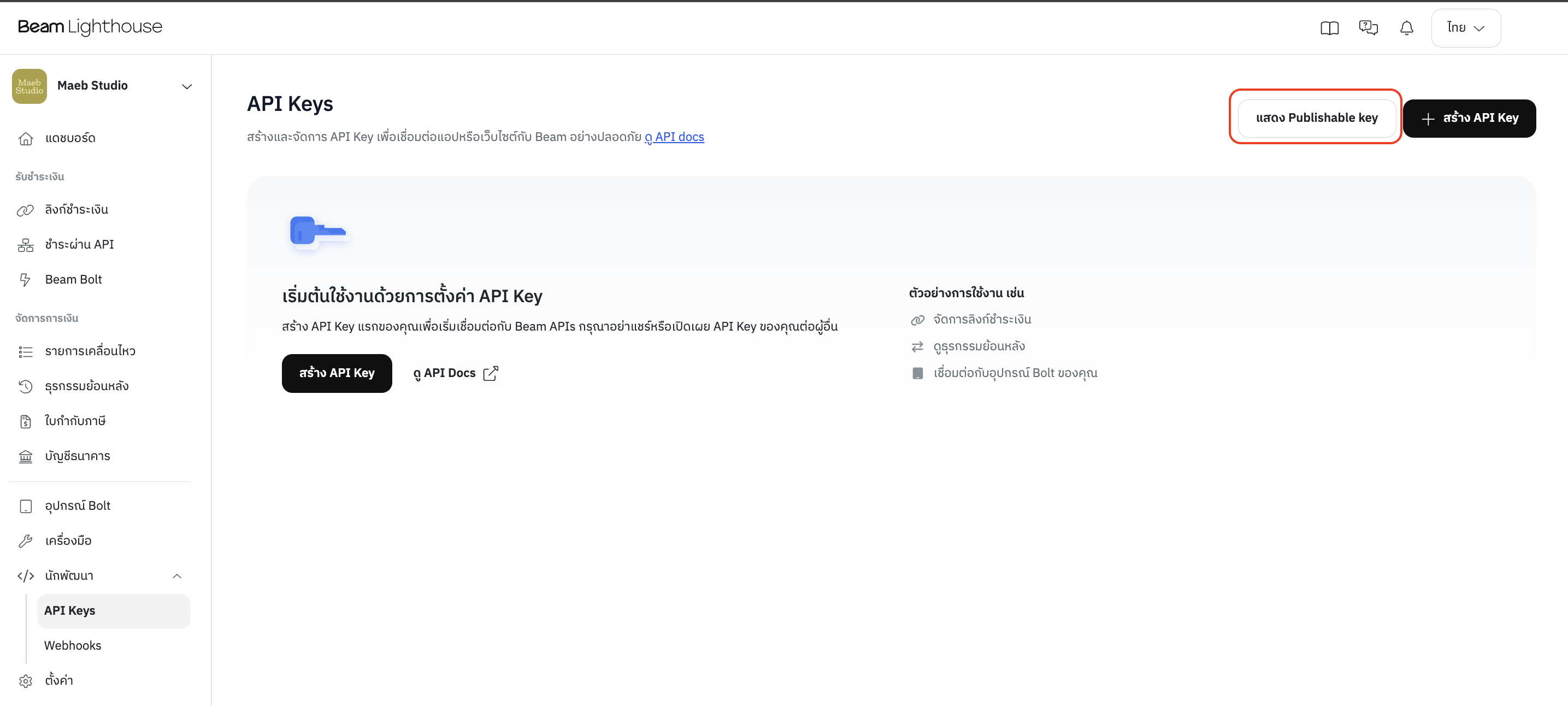Click the bank icon beside บัญชีธนาคาร
Screen dimensions: 1568x706
26,456
